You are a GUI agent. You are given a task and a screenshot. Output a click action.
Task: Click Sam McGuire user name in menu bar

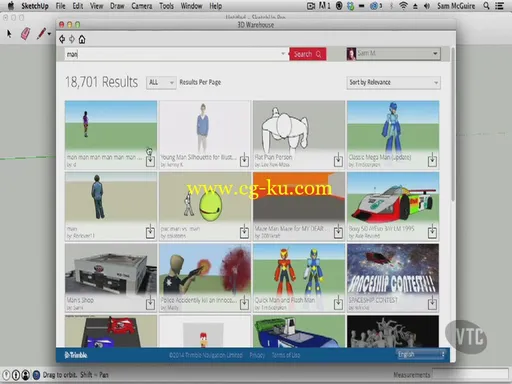pos(456,6)
